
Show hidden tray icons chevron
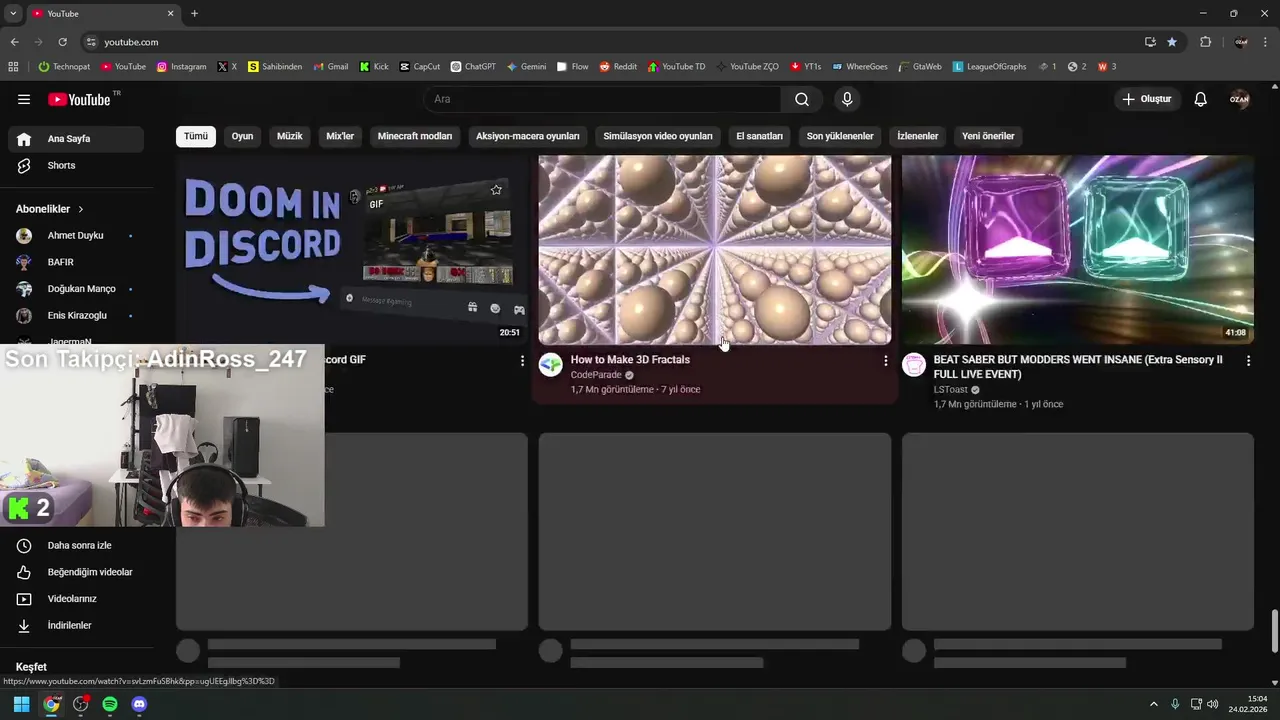[1153, 704]
